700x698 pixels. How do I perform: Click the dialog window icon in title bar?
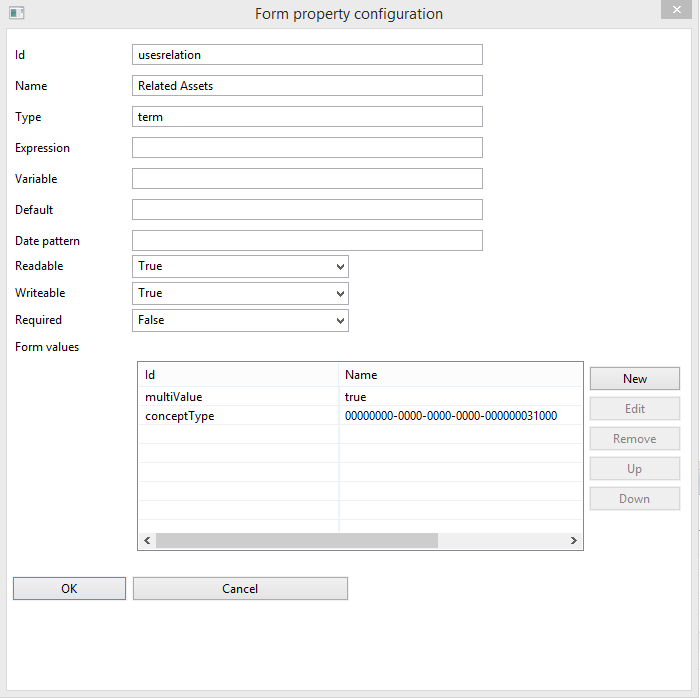17,13
